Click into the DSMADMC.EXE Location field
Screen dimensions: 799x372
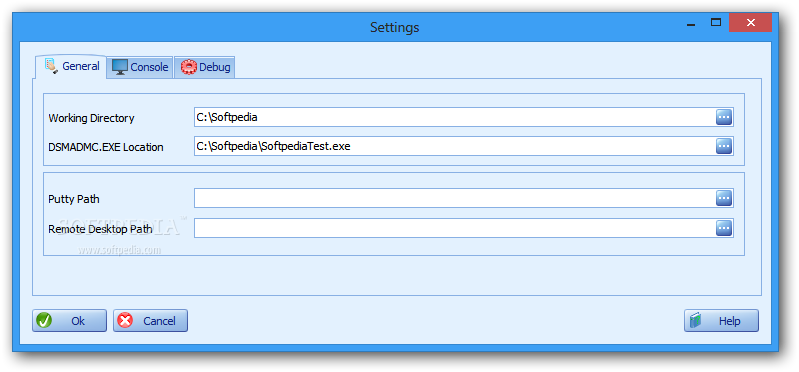pos(455,146)
